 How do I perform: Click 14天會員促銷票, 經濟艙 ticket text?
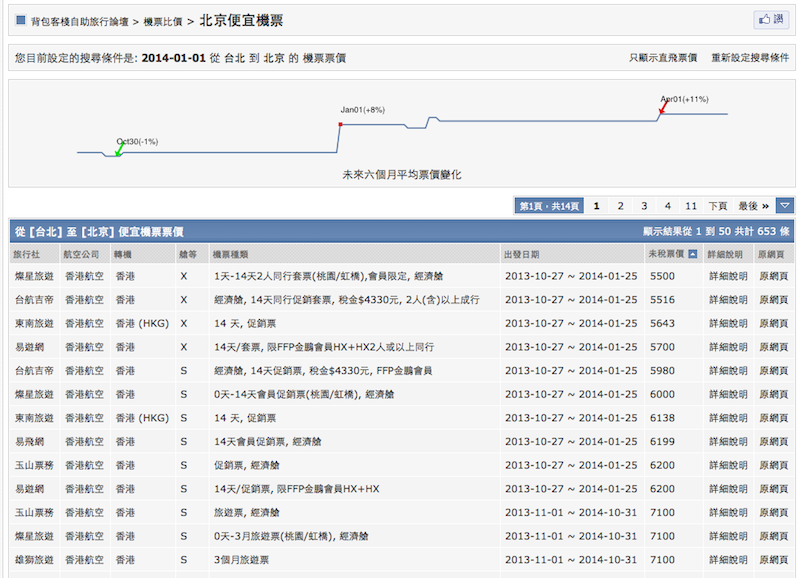(x=268, y=441)
